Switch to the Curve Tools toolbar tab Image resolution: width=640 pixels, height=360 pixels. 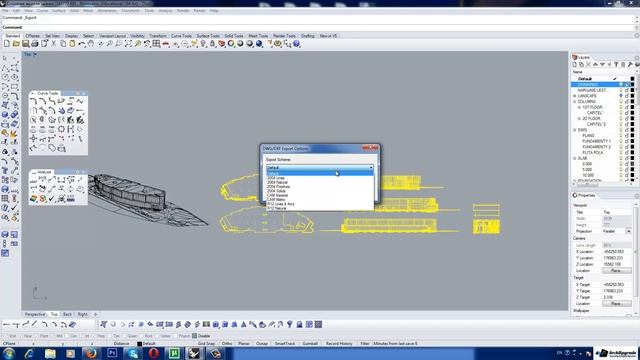point(181,36)
